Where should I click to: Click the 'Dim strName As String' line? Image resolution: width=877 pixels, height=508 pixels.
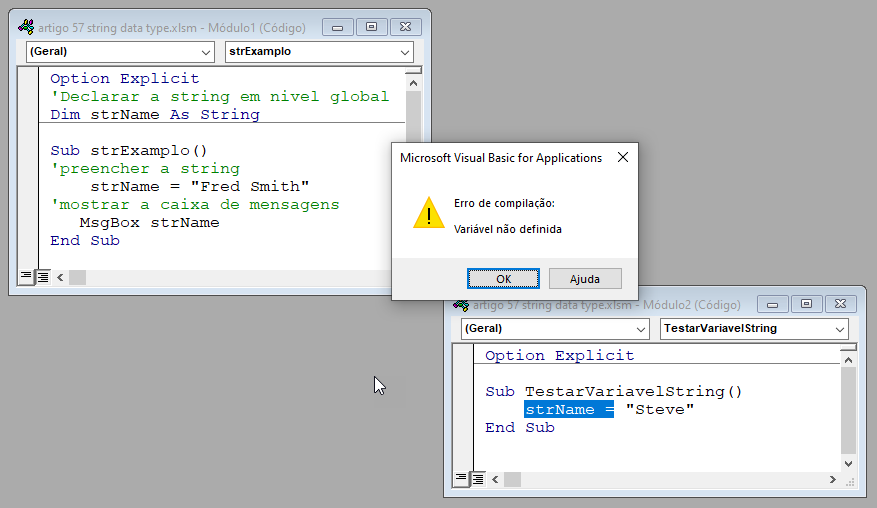point(155,115)
